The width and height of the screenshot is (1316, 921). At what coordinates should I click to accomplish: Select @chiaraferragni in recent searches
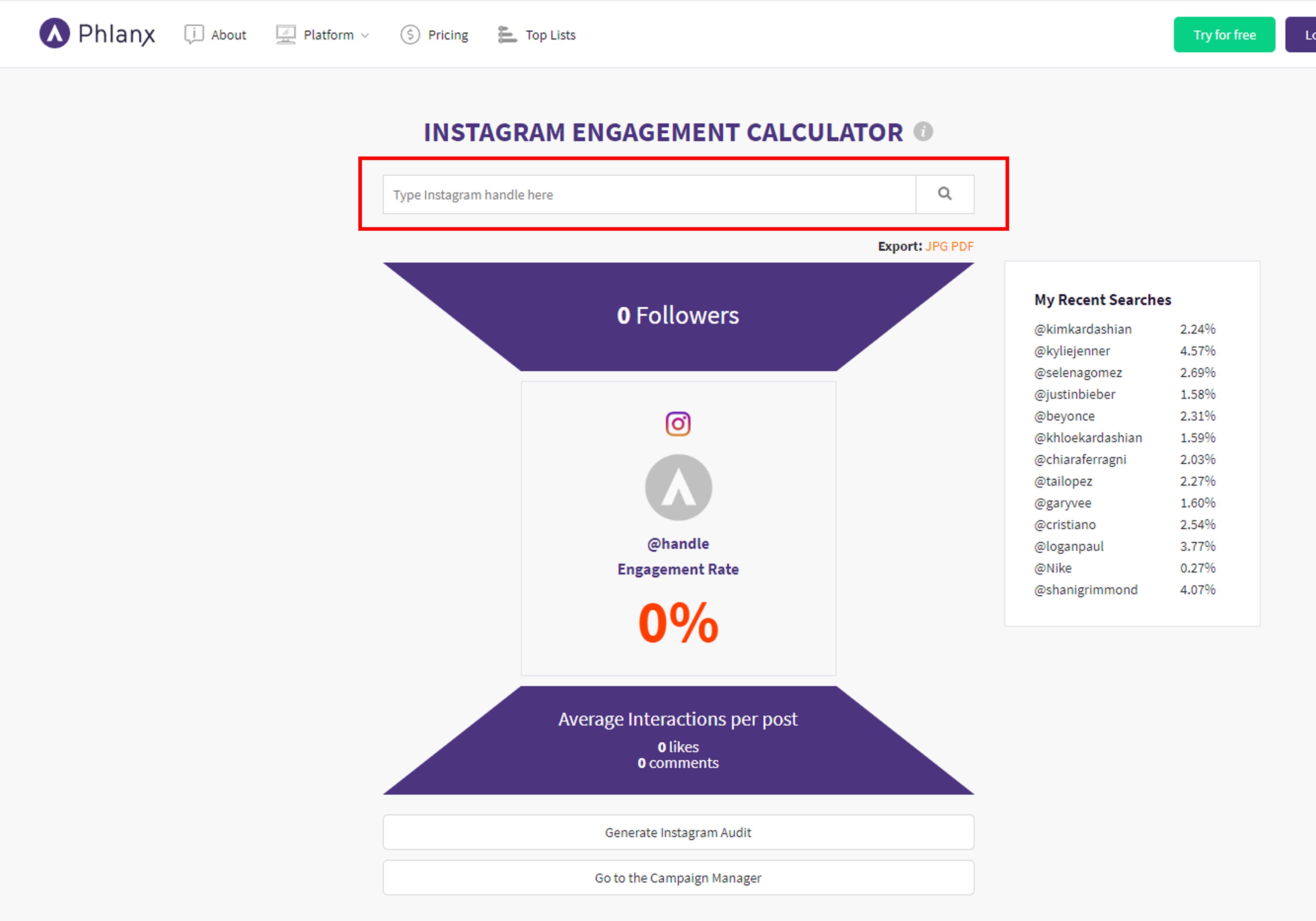[x=1080, y=460]
